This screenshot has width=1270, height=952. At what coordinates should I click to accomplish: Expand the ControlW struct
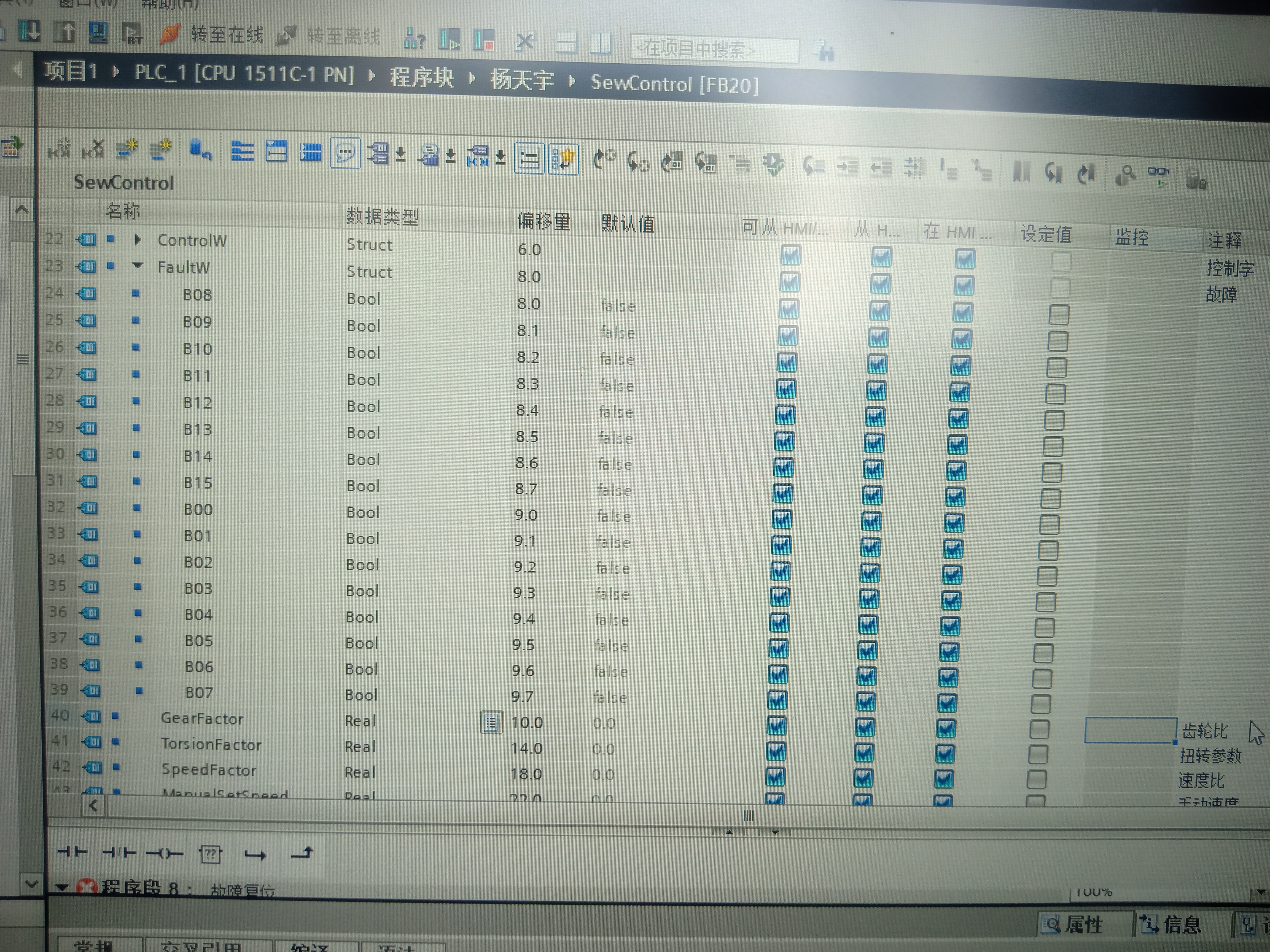tap(137, 240)
